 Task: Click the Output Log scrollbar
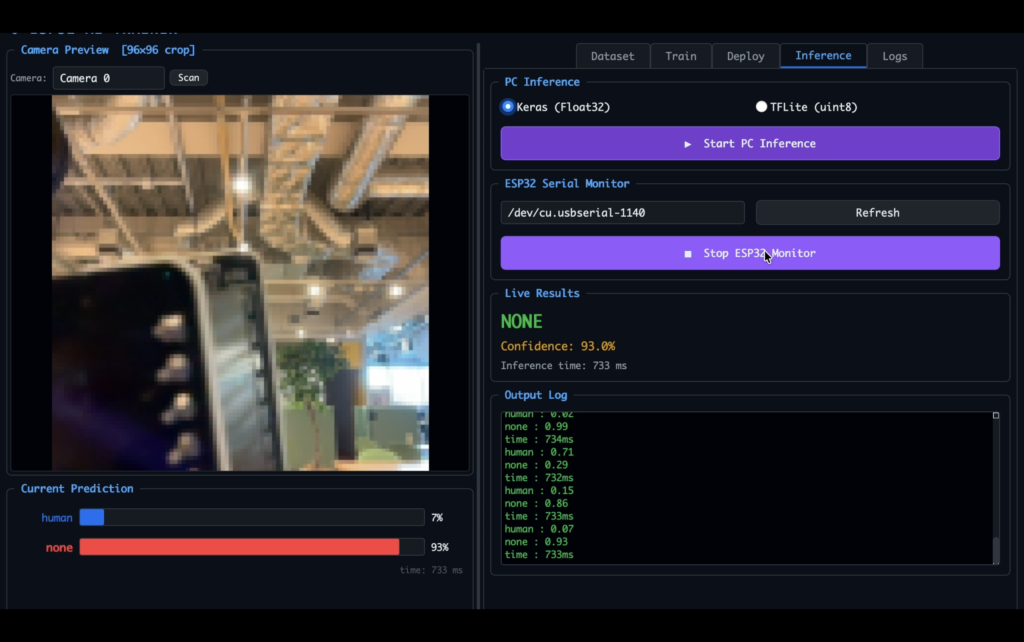point(996,550)
